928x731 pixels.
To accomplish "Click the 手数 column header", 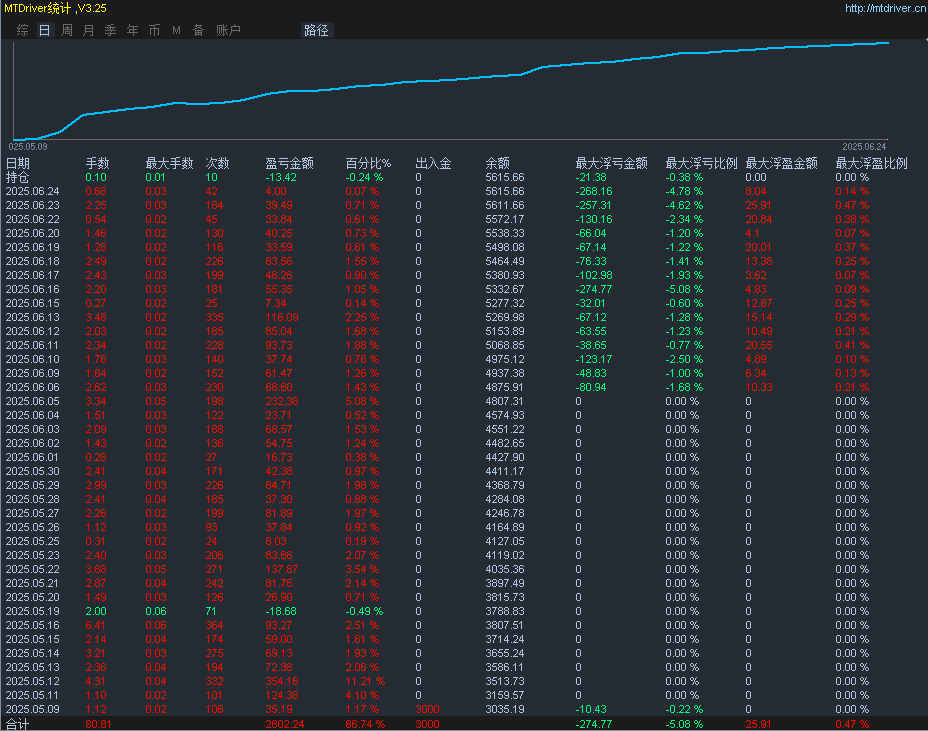I will click(98, 163).
